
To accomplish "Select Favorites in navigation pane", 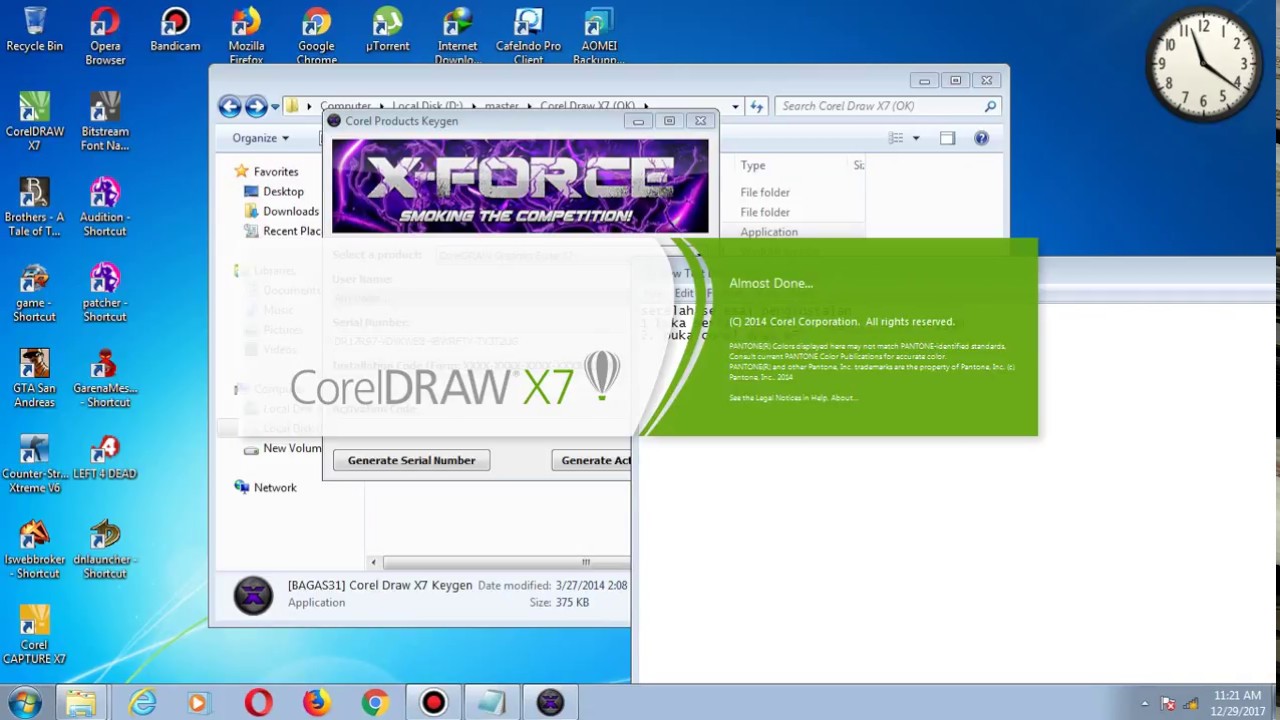I will pos(276,172).
